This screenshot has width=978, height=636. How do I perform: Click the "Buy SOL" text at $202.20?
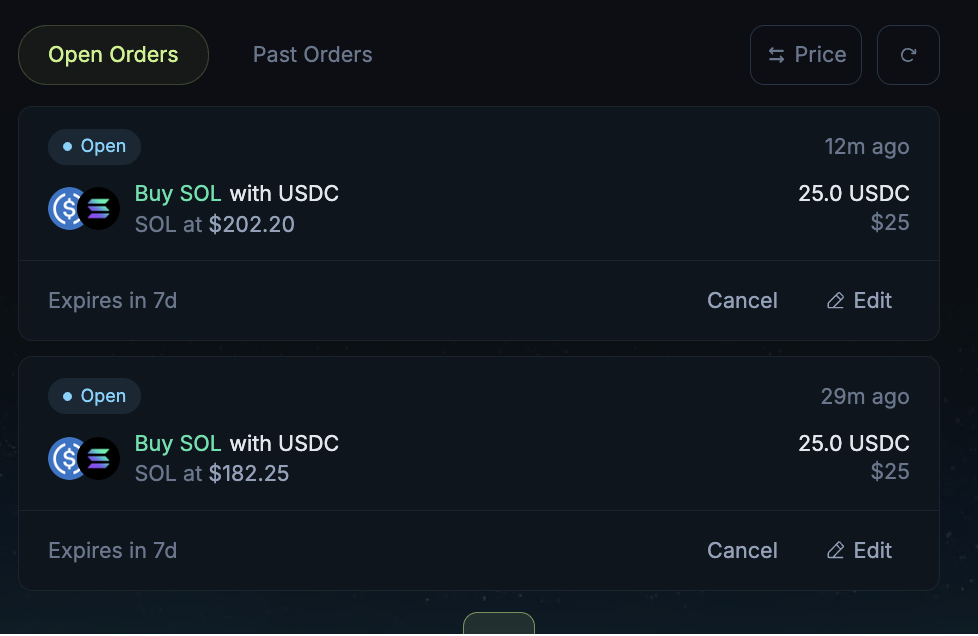[178, 193]
